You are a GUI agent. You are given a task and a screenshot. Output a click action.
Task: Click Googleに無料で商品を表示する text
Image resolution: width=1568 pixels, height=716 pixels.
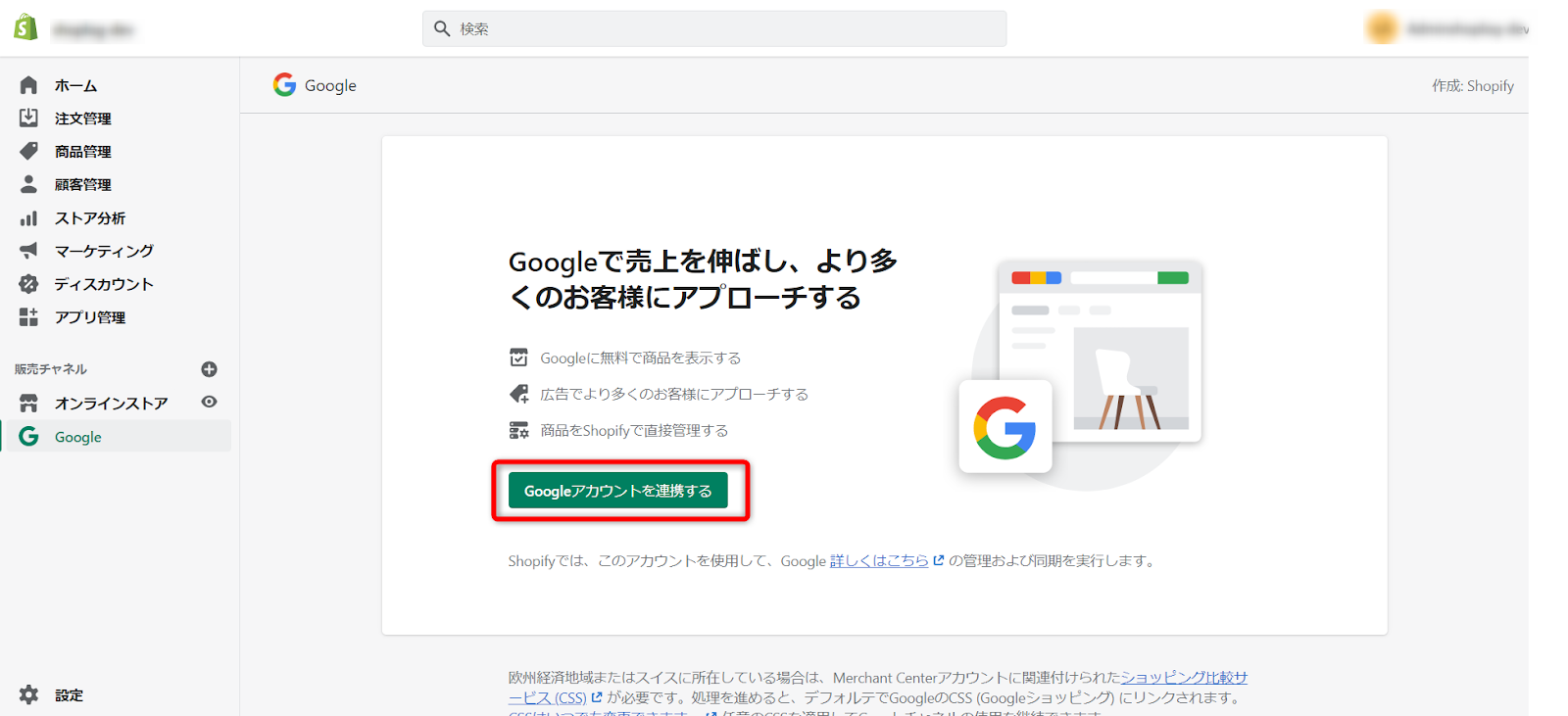641,358
